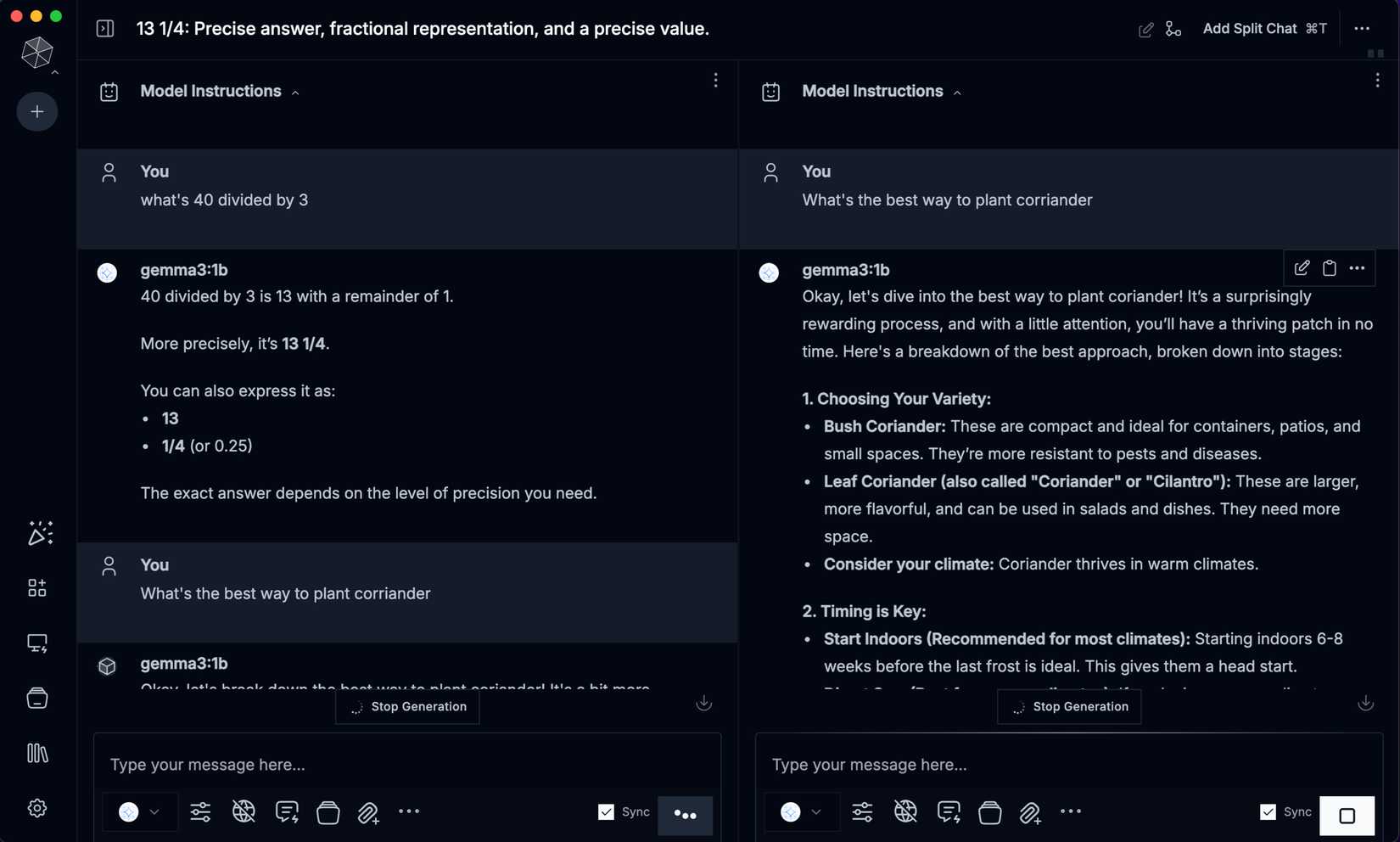Open the top-right three-dot chat menu
Viewport: 1400px width, 842px height.
pos(1362,29)
